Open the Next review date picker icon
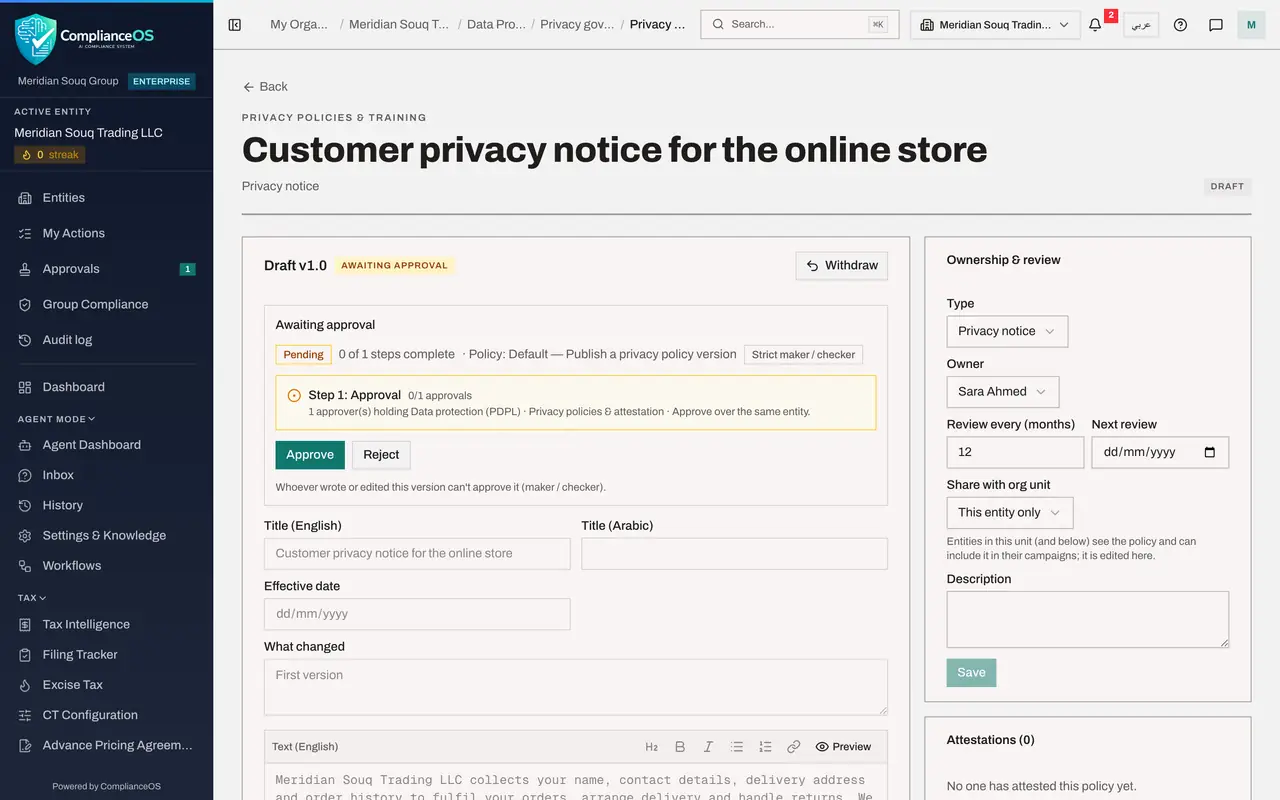Image resolution: width=1280 pixels, height=800 pixels. (1210, 452)
